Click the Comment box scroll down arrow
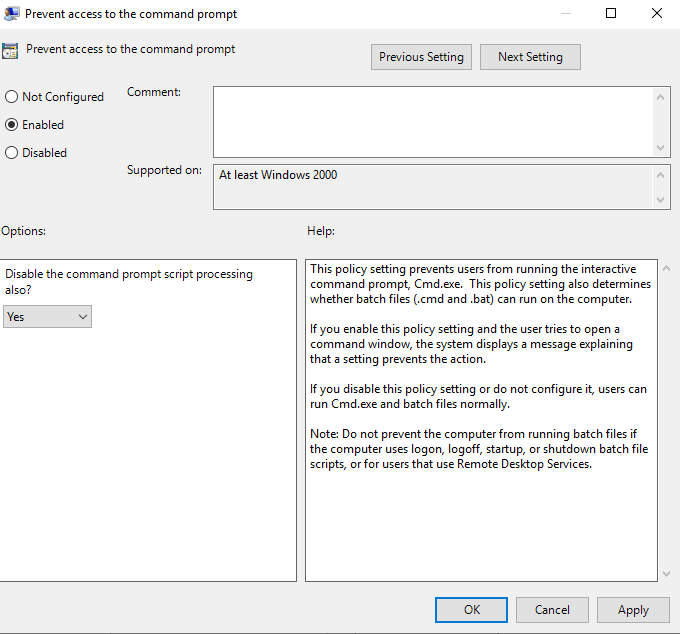The height and width of the screenshot is (634, 680). coord(661,147)
